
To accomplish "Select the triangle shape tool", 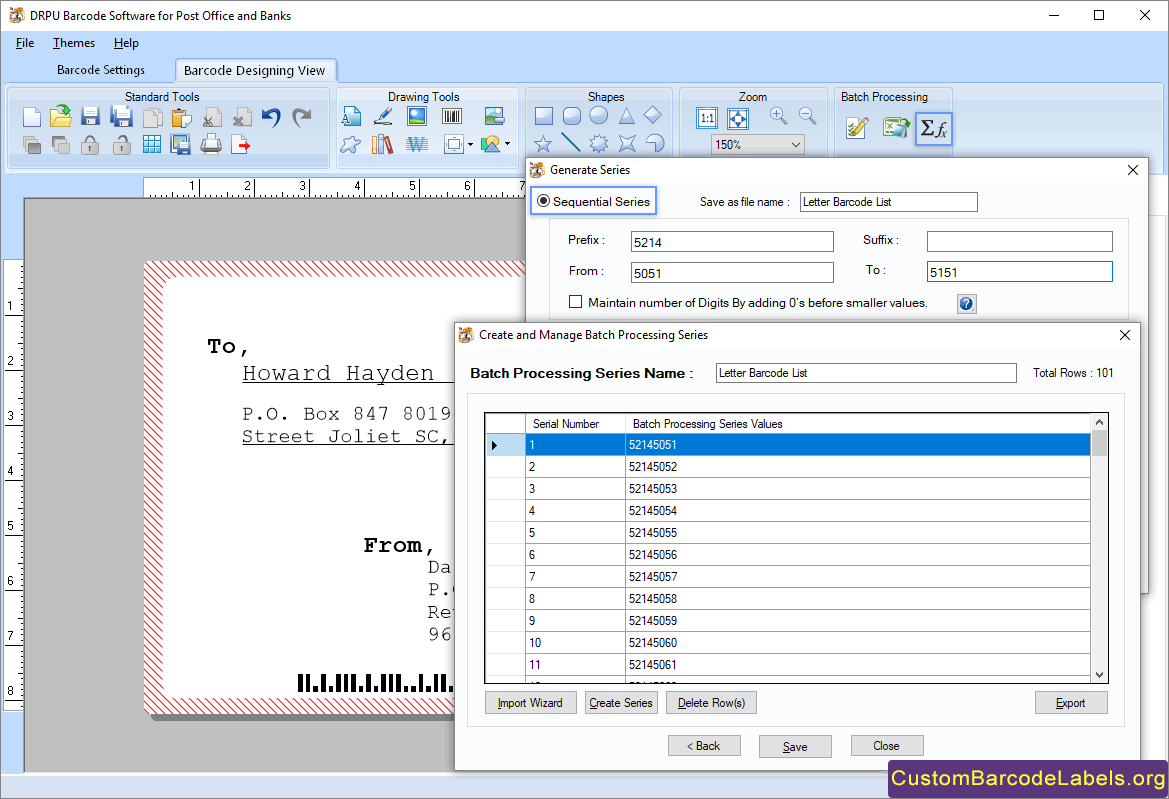I will click(626, 116).
